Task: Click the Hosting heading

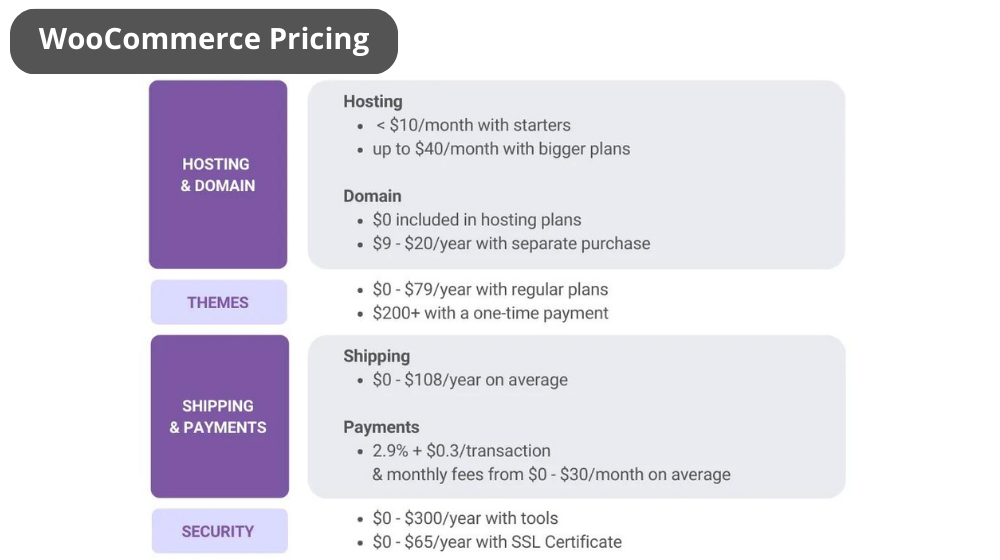Action: pyautogui.click(x=373, y=101)
